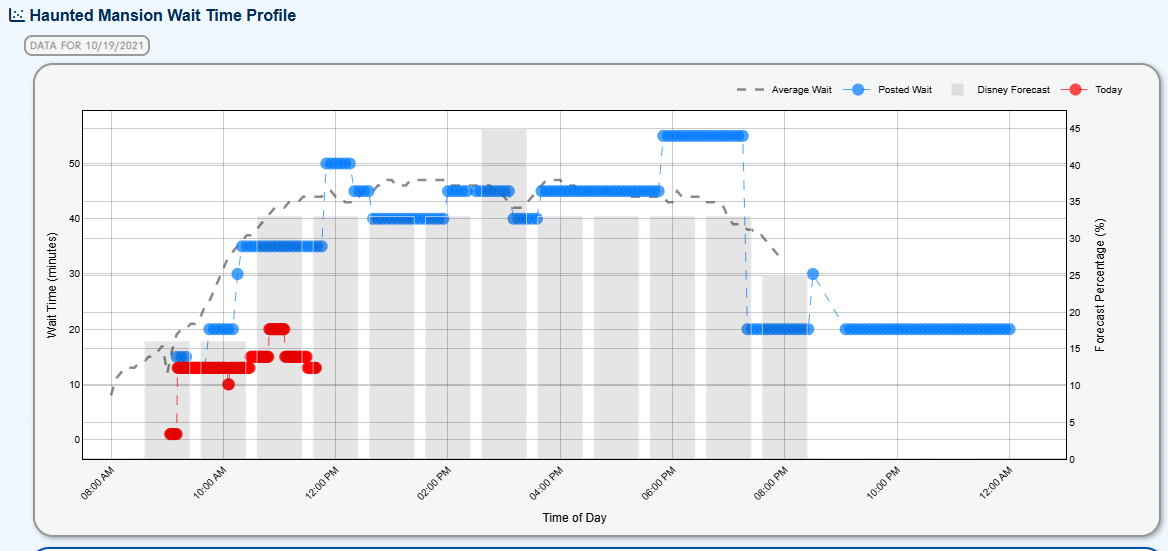The width and height of the screenshot is (1168, 551).
Task: Click the Wait Time (minutes) axis title
Action: (x=52, y=284)
